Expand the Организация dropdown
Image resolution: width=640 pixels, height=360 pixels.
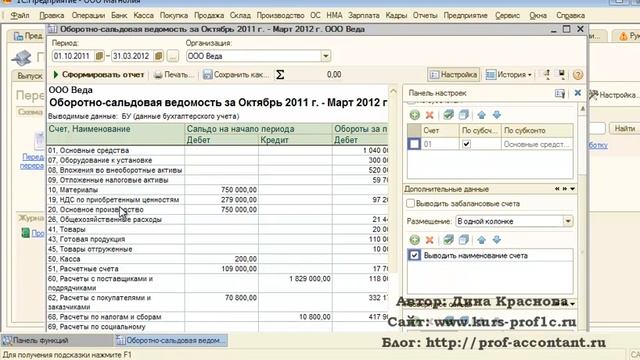tap(325, 56)
